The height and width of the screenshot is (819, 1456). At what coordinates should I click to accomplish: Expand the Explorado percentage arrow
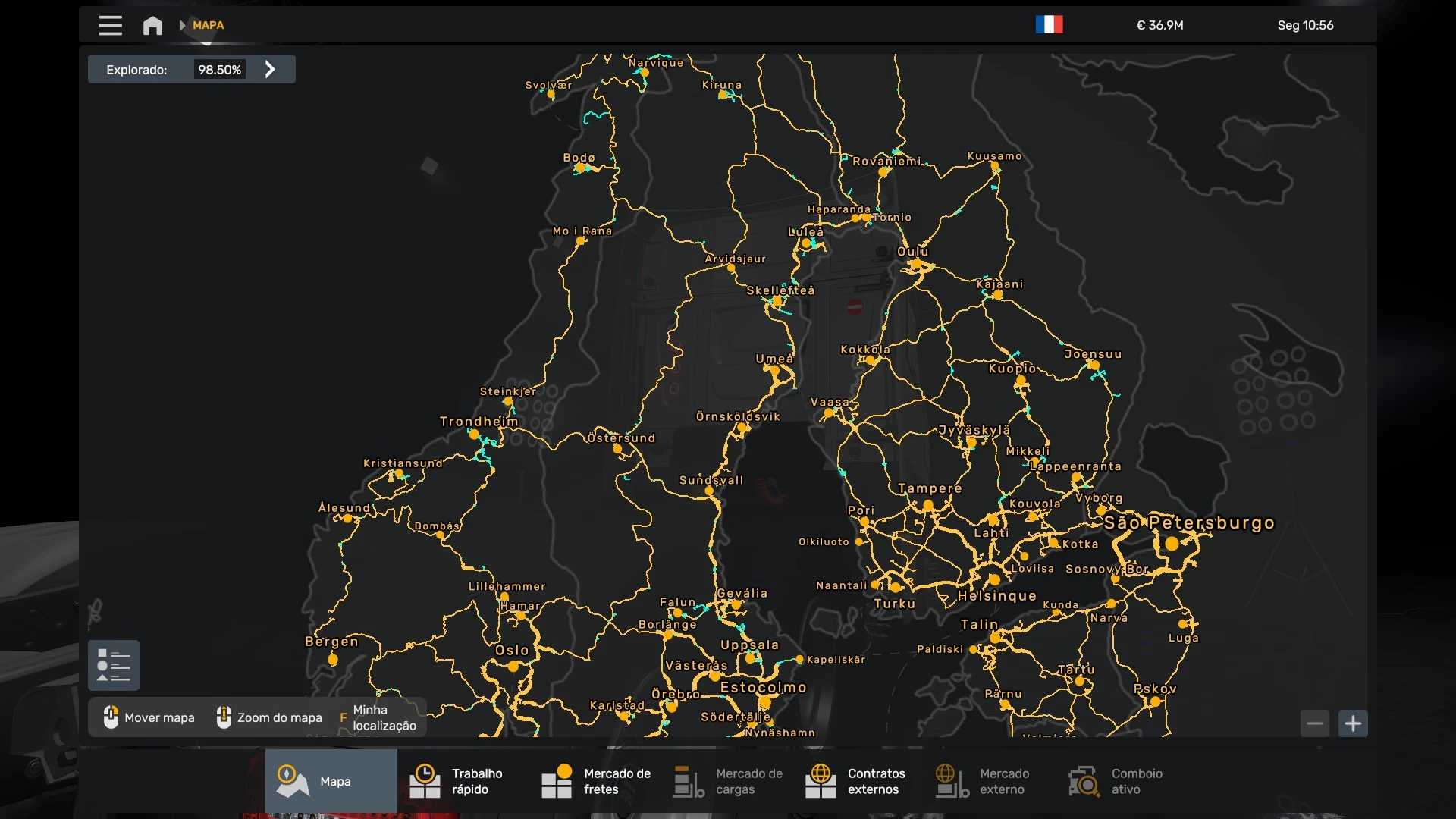click(270, 70)
